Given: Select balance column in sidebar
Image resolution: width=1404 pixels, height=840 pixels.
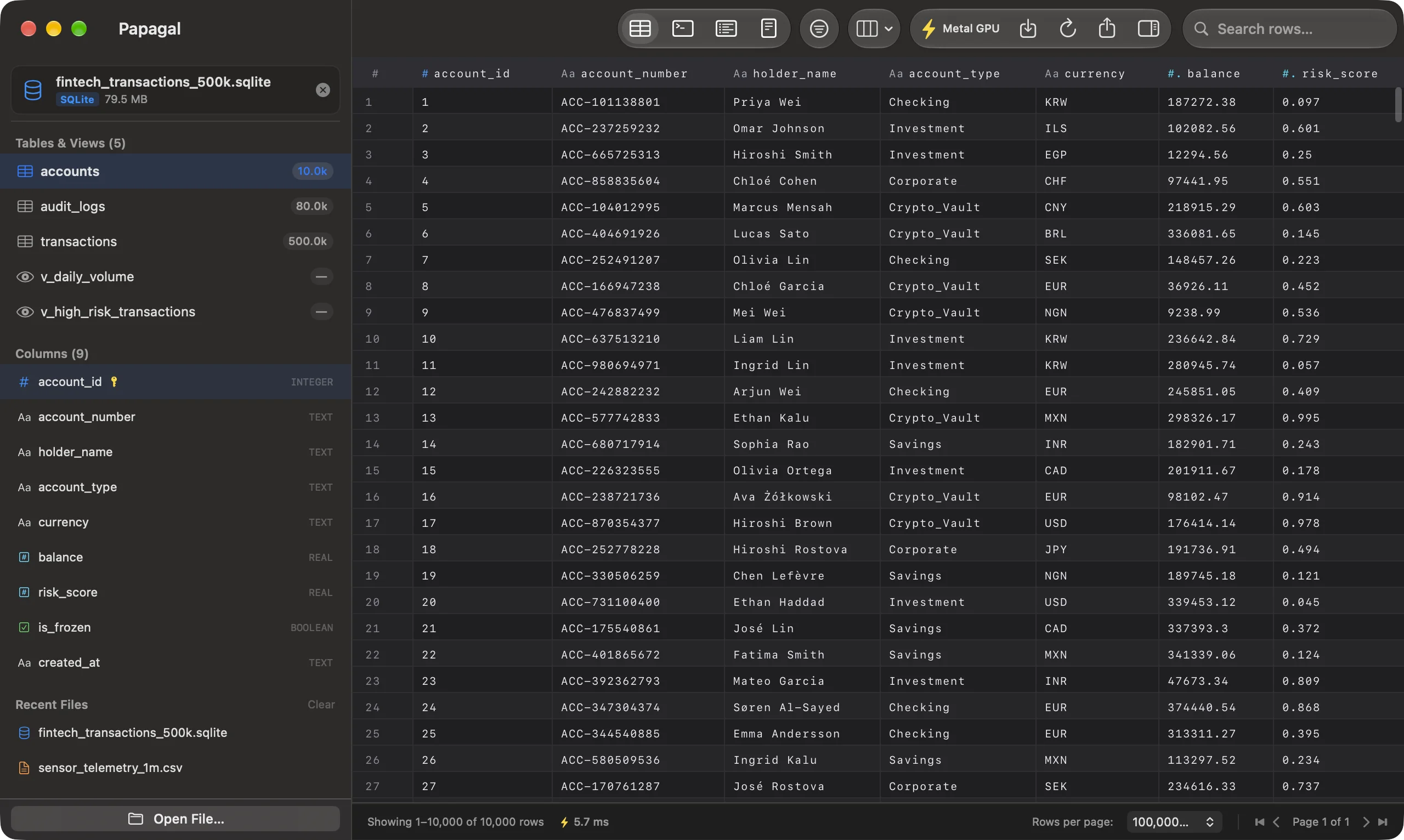Looking at the screenshot, I should (x=175, y=557).
